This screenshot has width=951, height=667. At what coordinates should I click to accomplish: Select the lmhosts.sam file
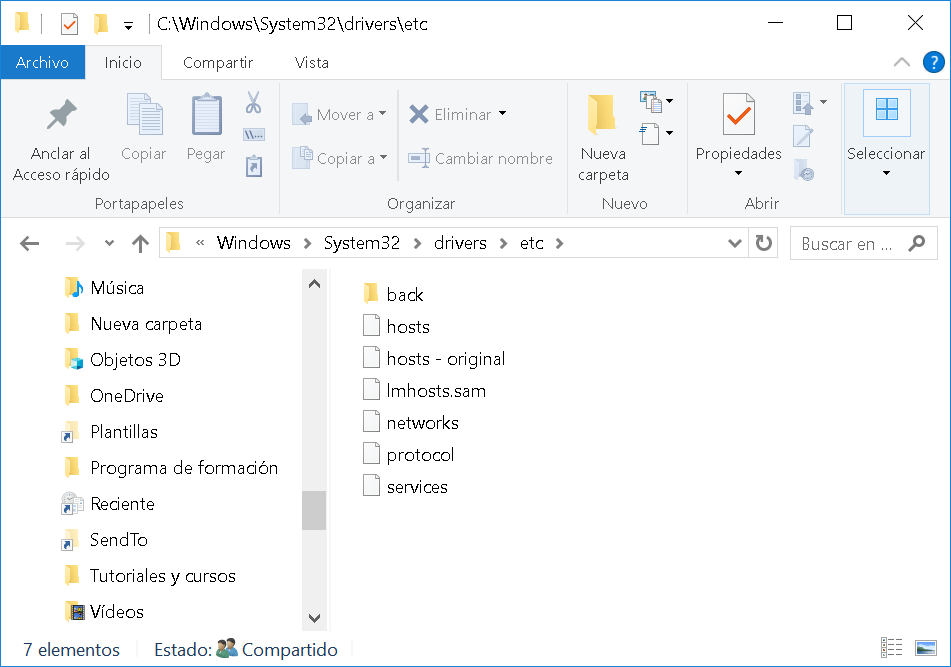coord(425,390)
